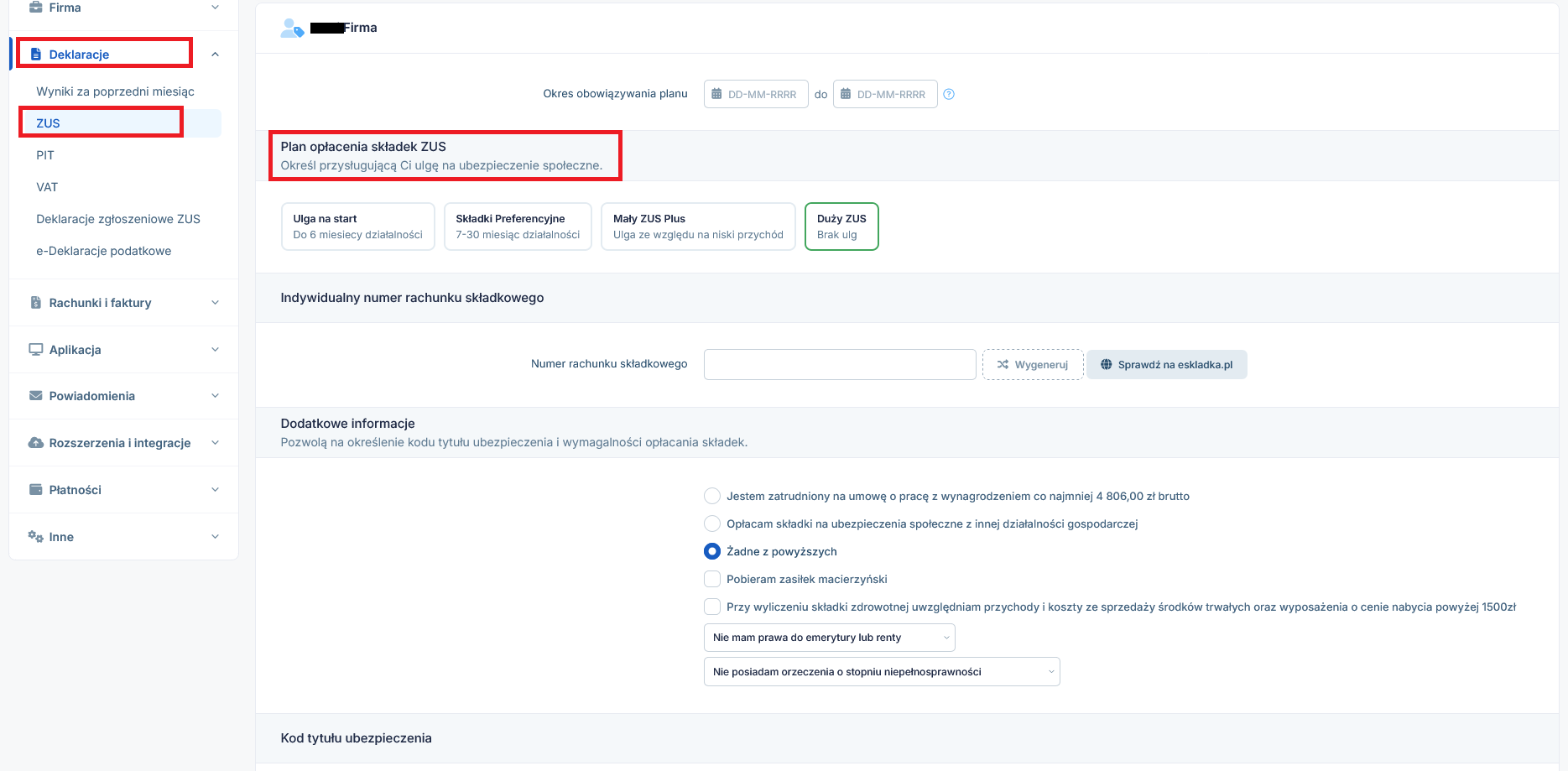Click the Rozszerzenia i integracje cloud icon
1568x771 pixels.
tap(36, 443)
